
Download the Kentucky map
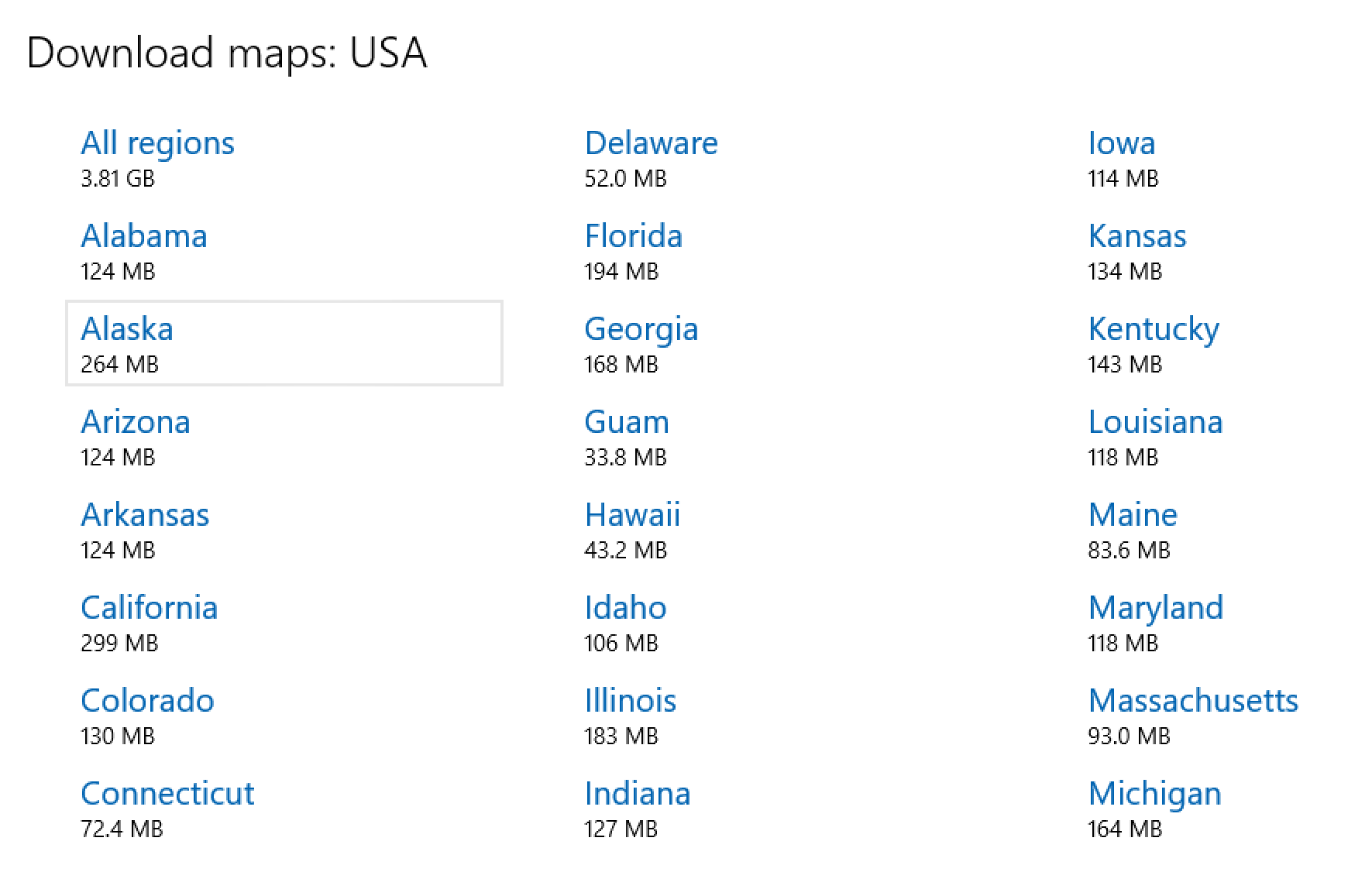[1154, 328]
